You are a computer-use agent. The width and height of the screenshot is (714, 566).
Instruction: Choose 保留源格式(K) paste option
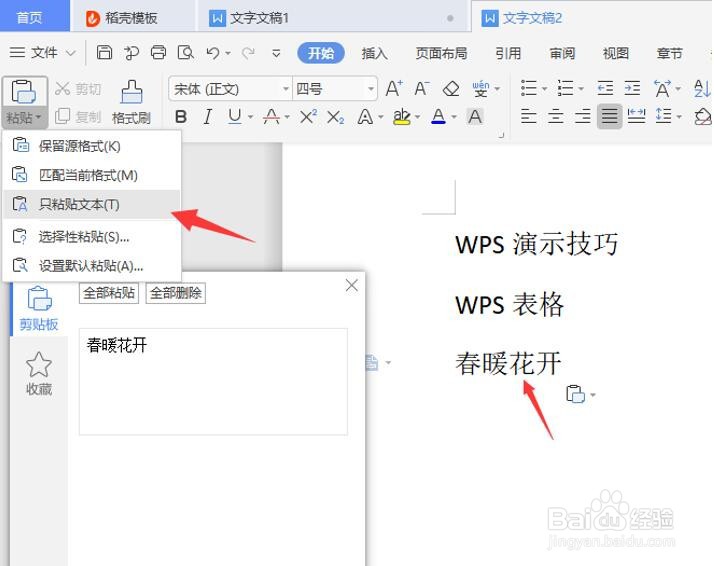[92, 146]
